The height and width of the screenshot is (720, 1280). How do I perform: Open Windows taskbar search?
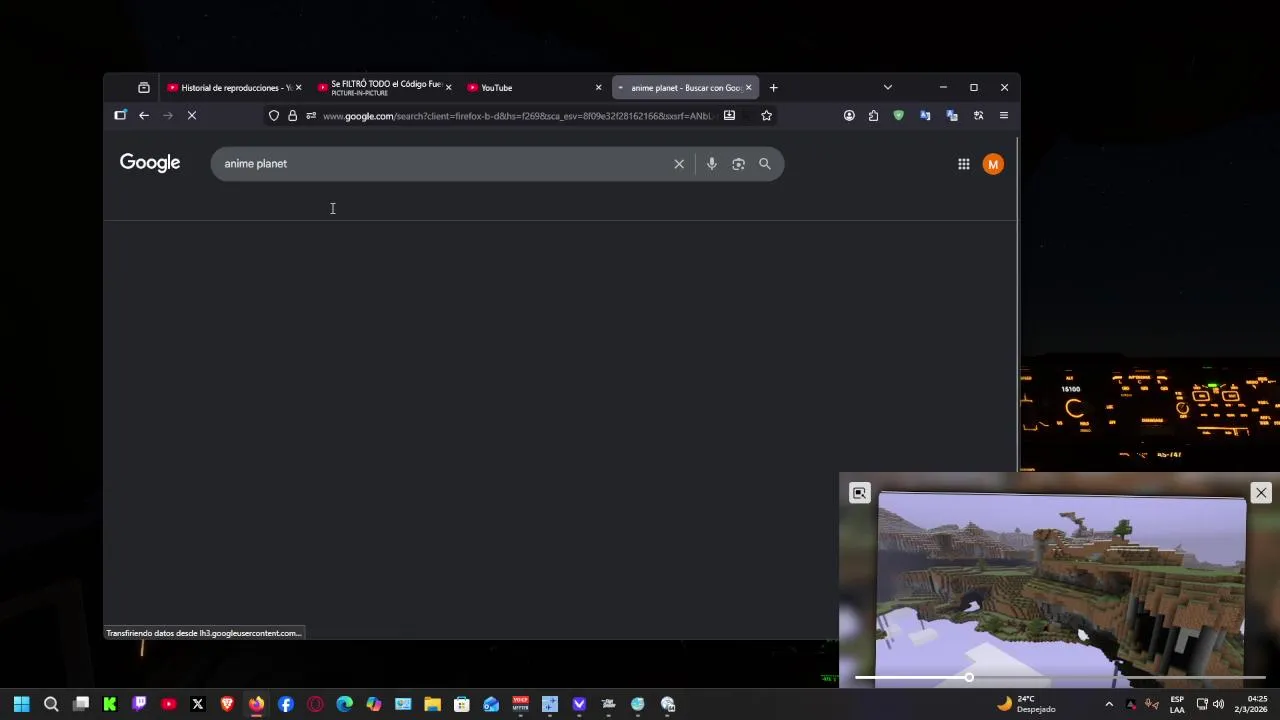point(51,704)
